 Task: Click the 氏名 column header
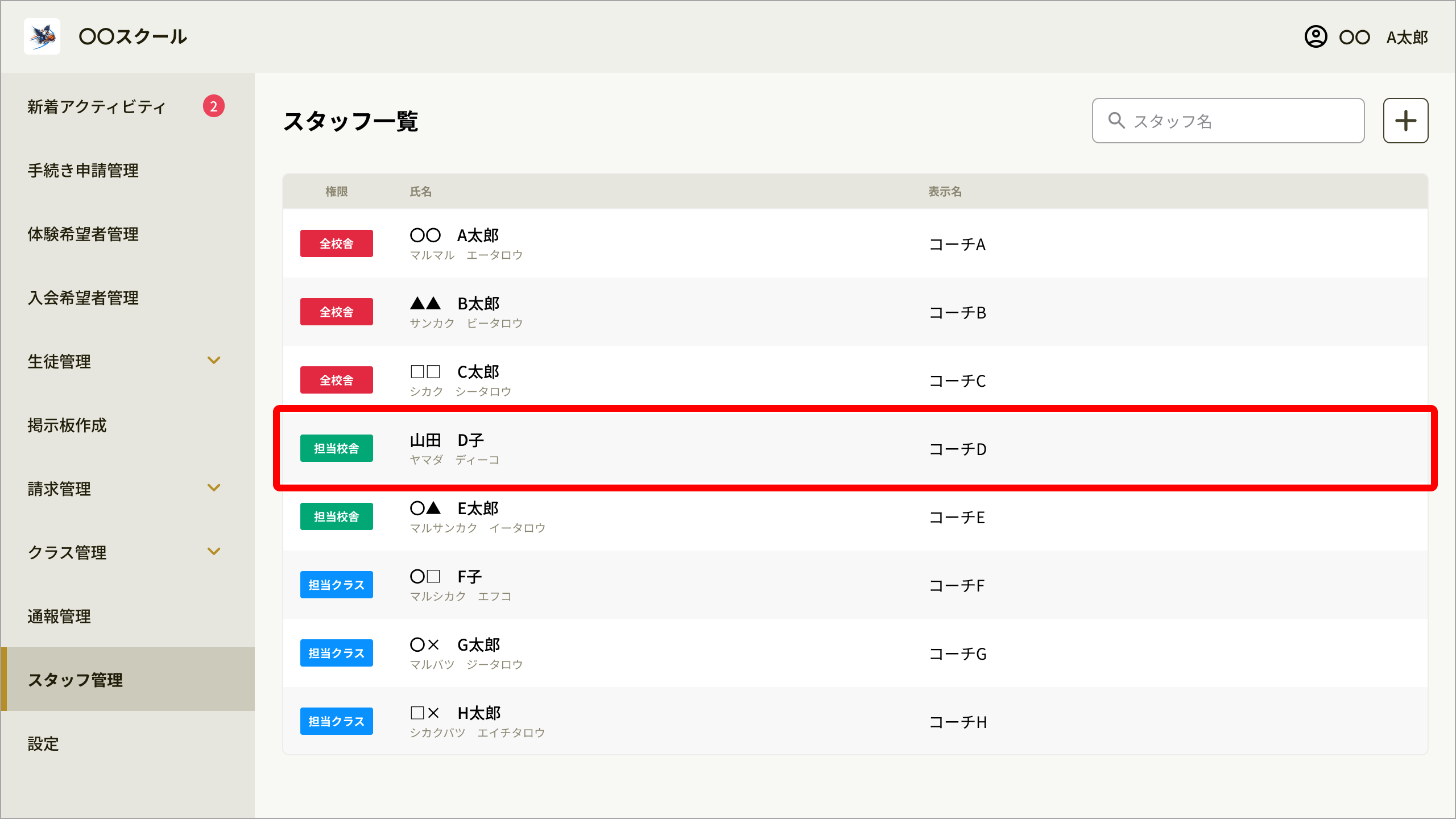[x=421, y=192]
